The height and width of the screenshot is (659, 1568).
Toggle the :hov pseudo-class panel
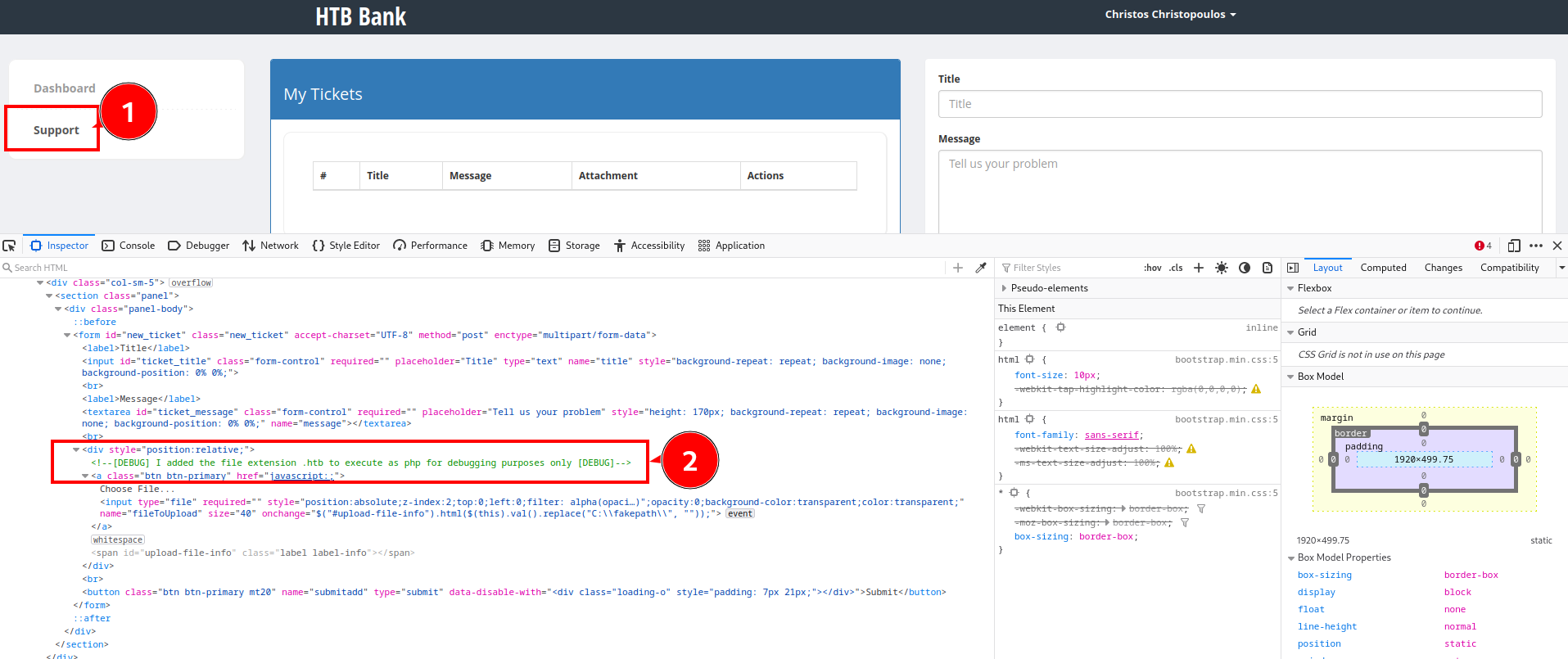click(1153, 268)
